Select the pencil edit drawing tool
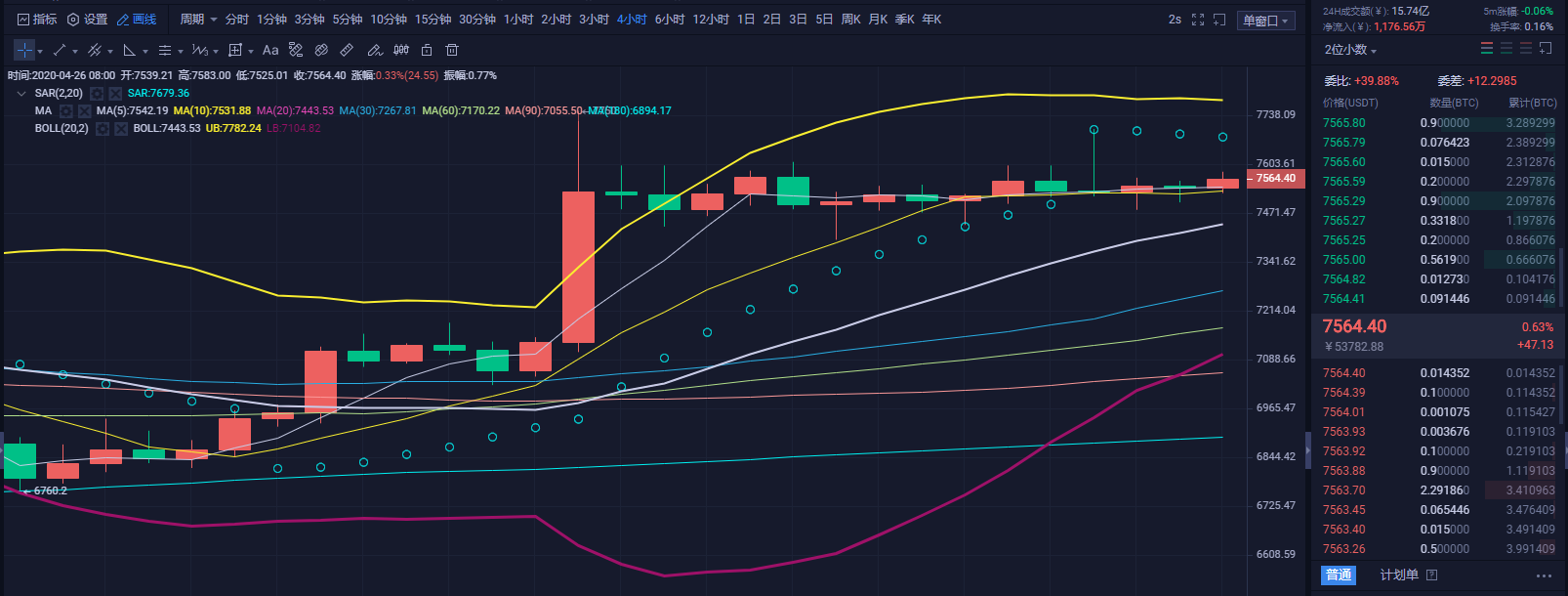This screenshot has width=1568, height=596. (x=375, y=50)
